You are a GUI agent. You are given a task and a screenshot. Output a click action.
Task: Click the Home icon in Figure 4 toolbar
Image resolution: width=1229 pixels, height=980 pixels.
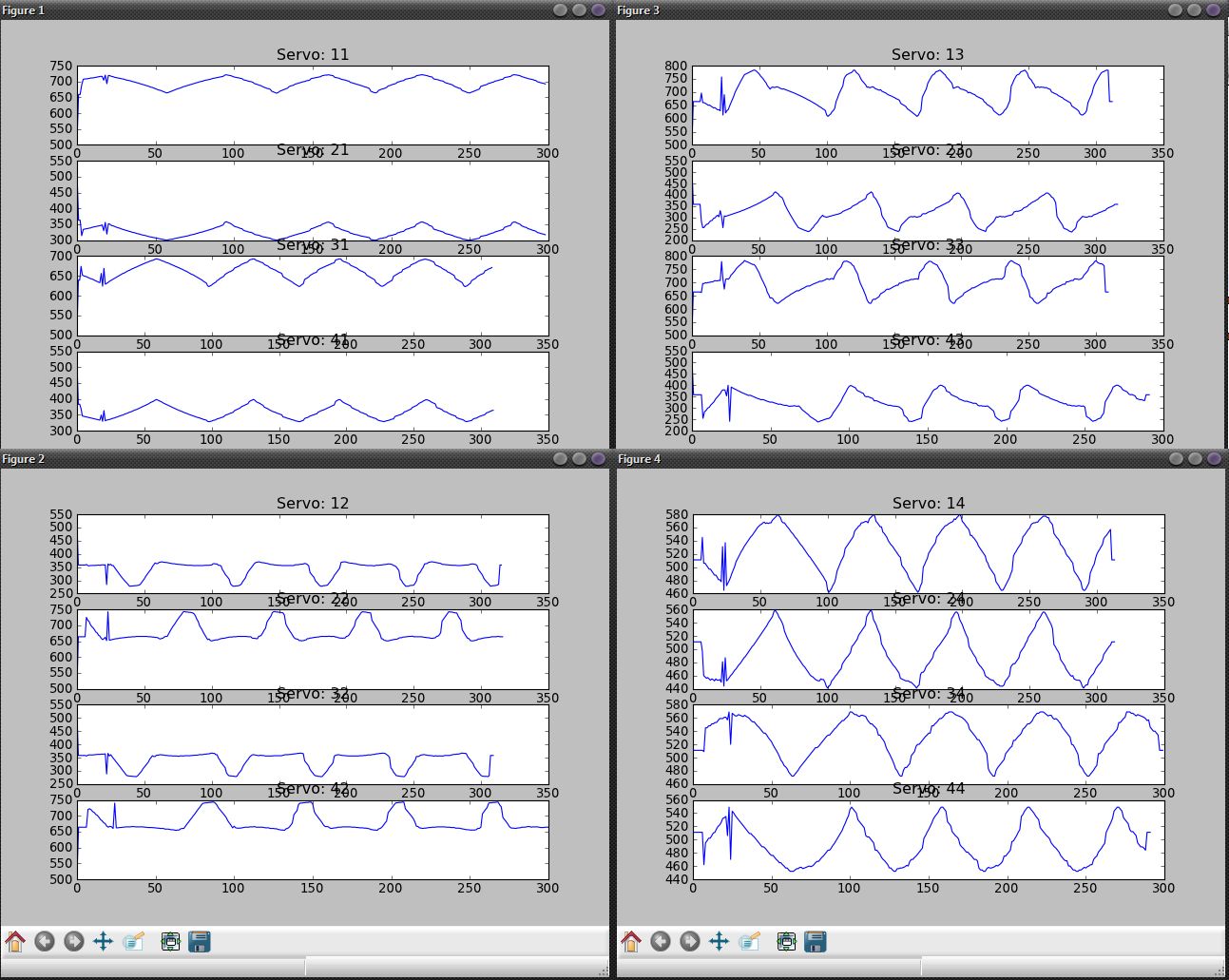click(631, 941)
